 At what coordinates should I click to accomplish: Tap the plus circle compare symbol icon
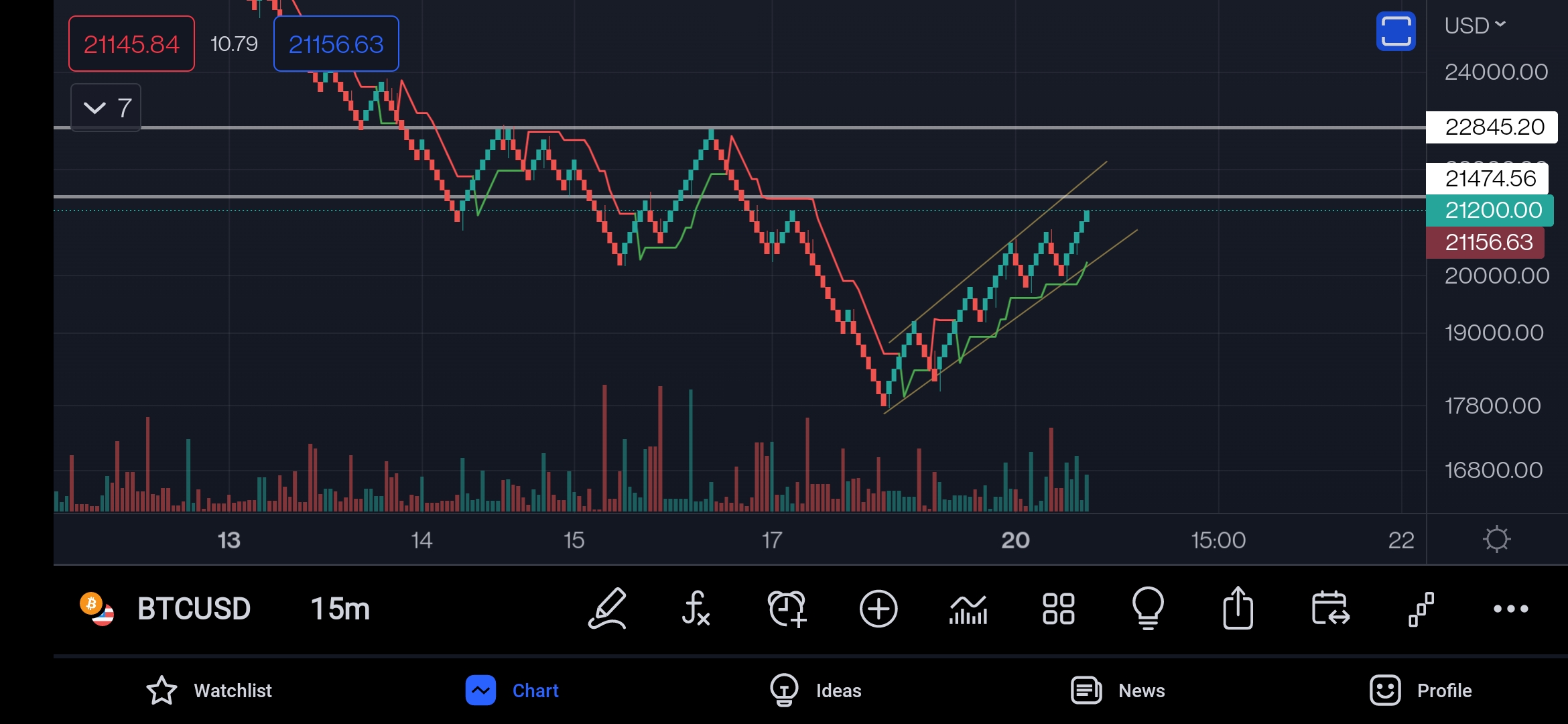[878, 609]
